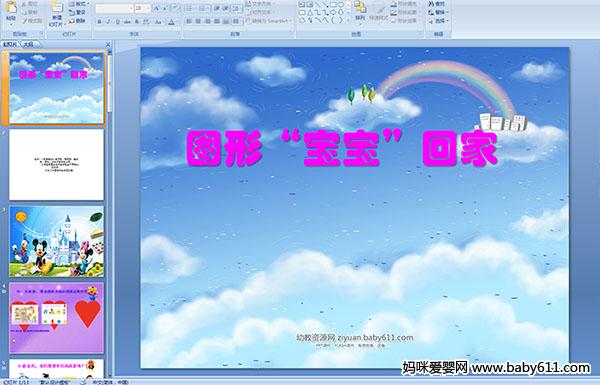Click the Convert to SmartArt button

[268, 21]
